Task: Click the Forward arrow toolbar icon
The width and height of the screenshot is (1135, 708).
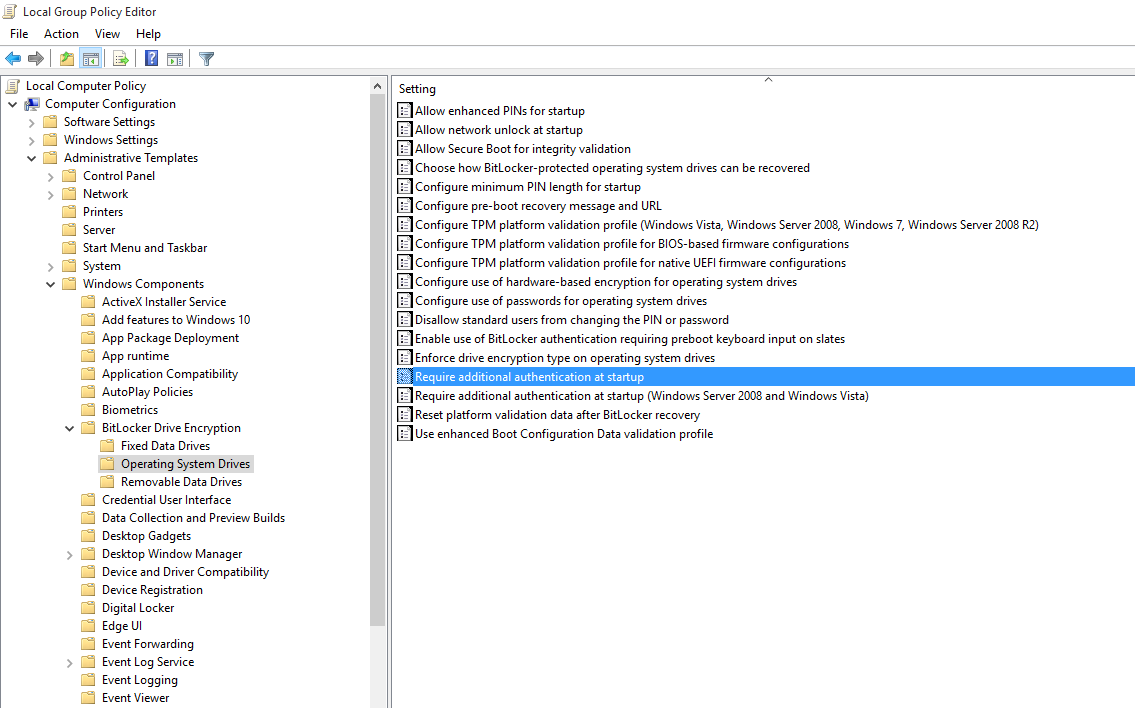Action: click(x=35, y=59)
